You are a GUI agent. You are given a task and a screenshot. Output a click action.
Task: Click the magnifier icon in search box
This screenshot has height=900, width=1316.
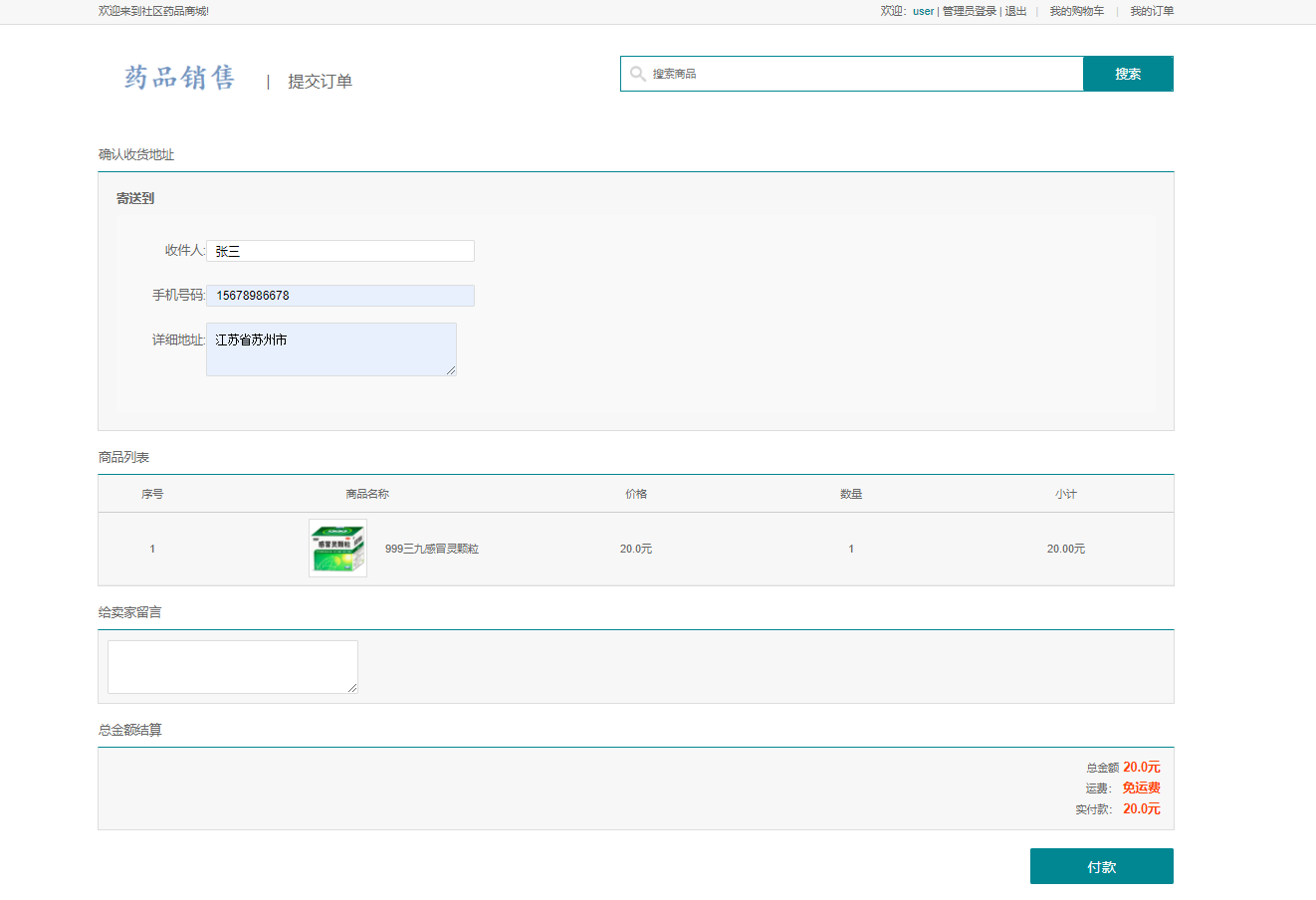(637, 74)
